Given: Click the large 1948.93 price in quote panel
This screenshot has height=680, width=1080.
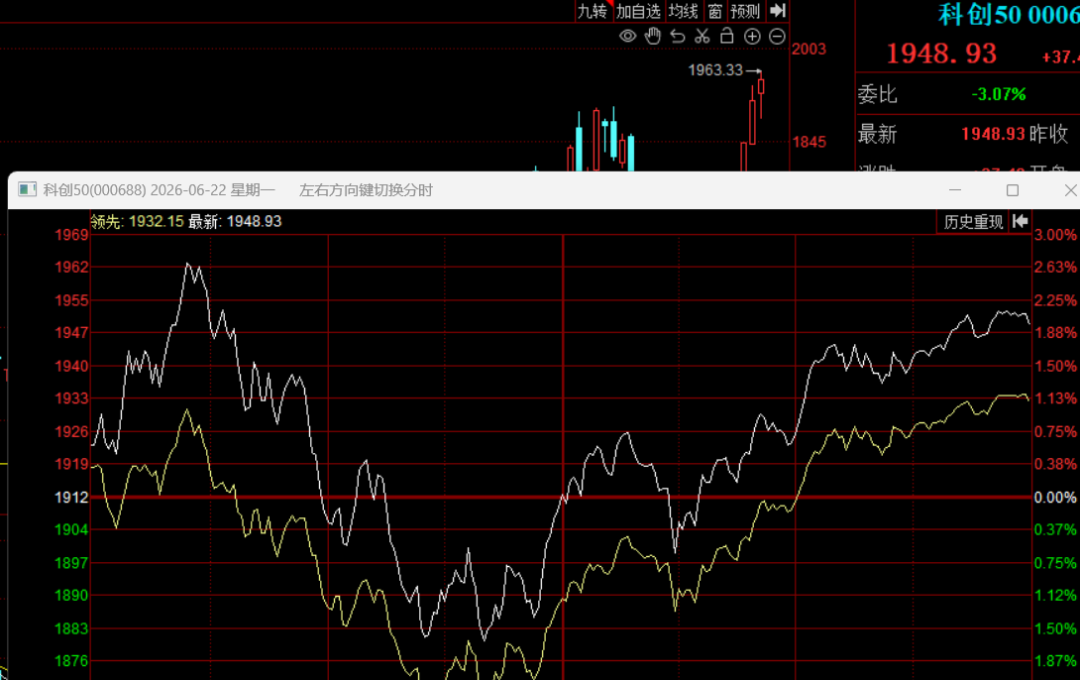Looking at the screenshot, I should click(x=942, y=53).
